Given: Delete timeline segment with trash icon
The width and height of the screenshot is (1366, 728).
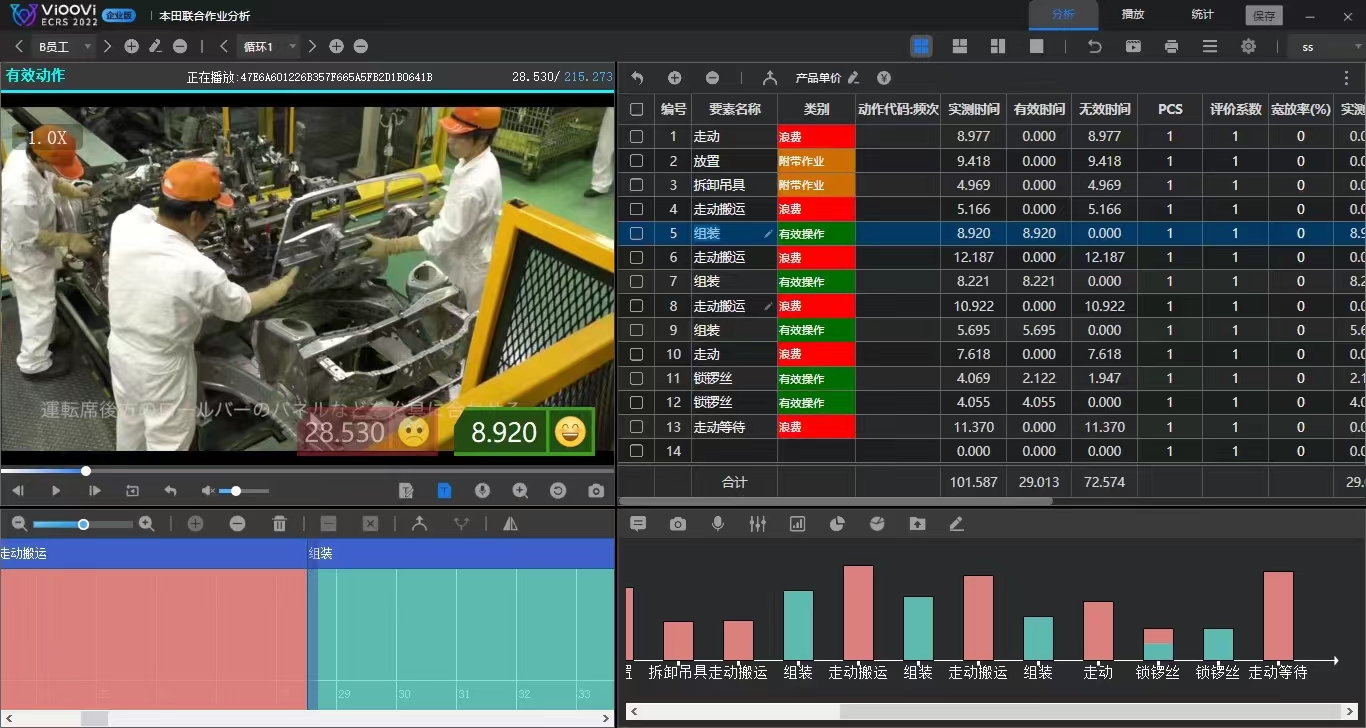Looking at the screenshot, I should (280, 524).
